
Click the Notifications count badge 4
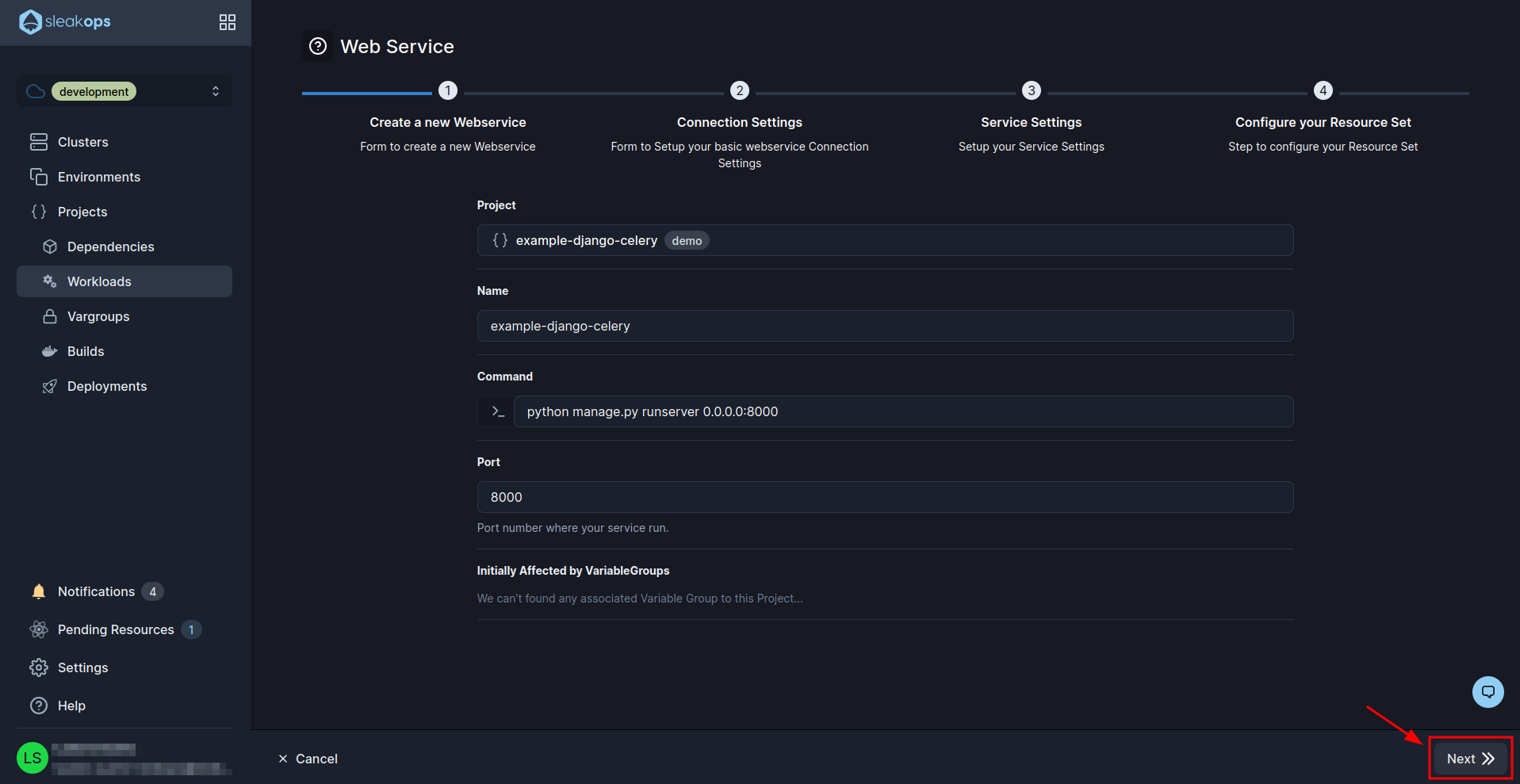click(x=153, y=591)
